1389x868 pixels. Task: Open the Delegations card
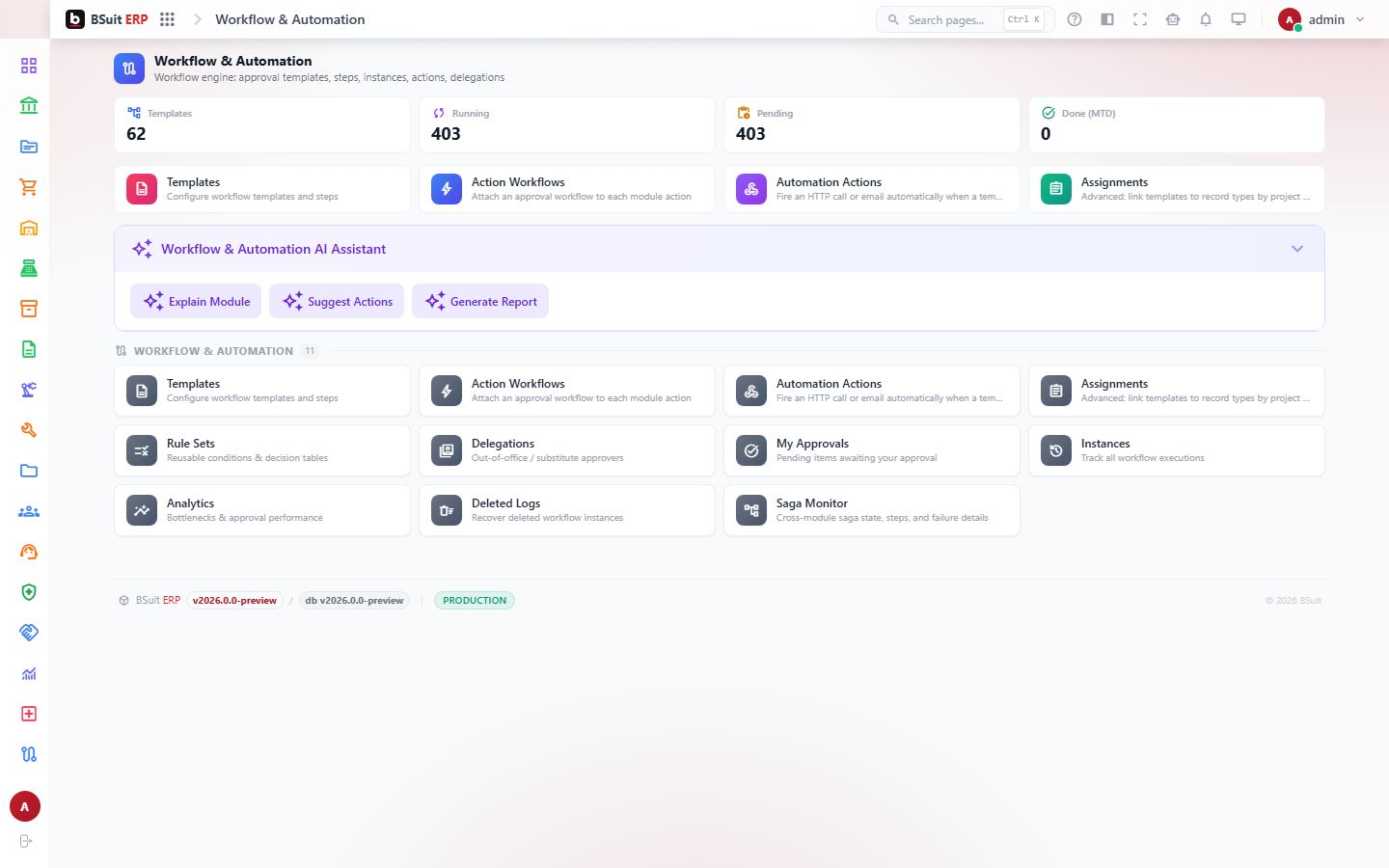(x=567, y=450)
